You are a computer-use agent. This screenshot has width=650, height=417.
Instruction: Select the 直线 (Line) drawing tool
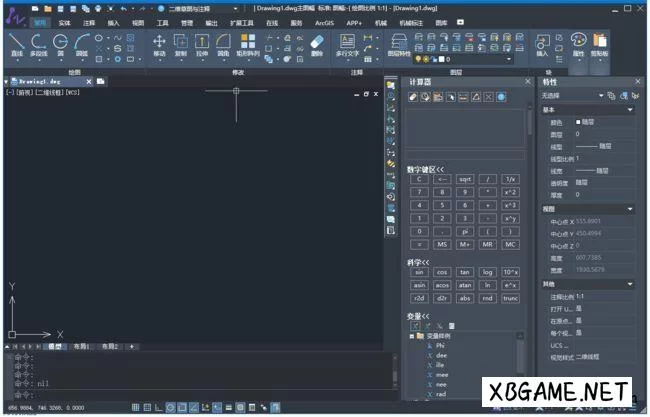tap(17, 44)
